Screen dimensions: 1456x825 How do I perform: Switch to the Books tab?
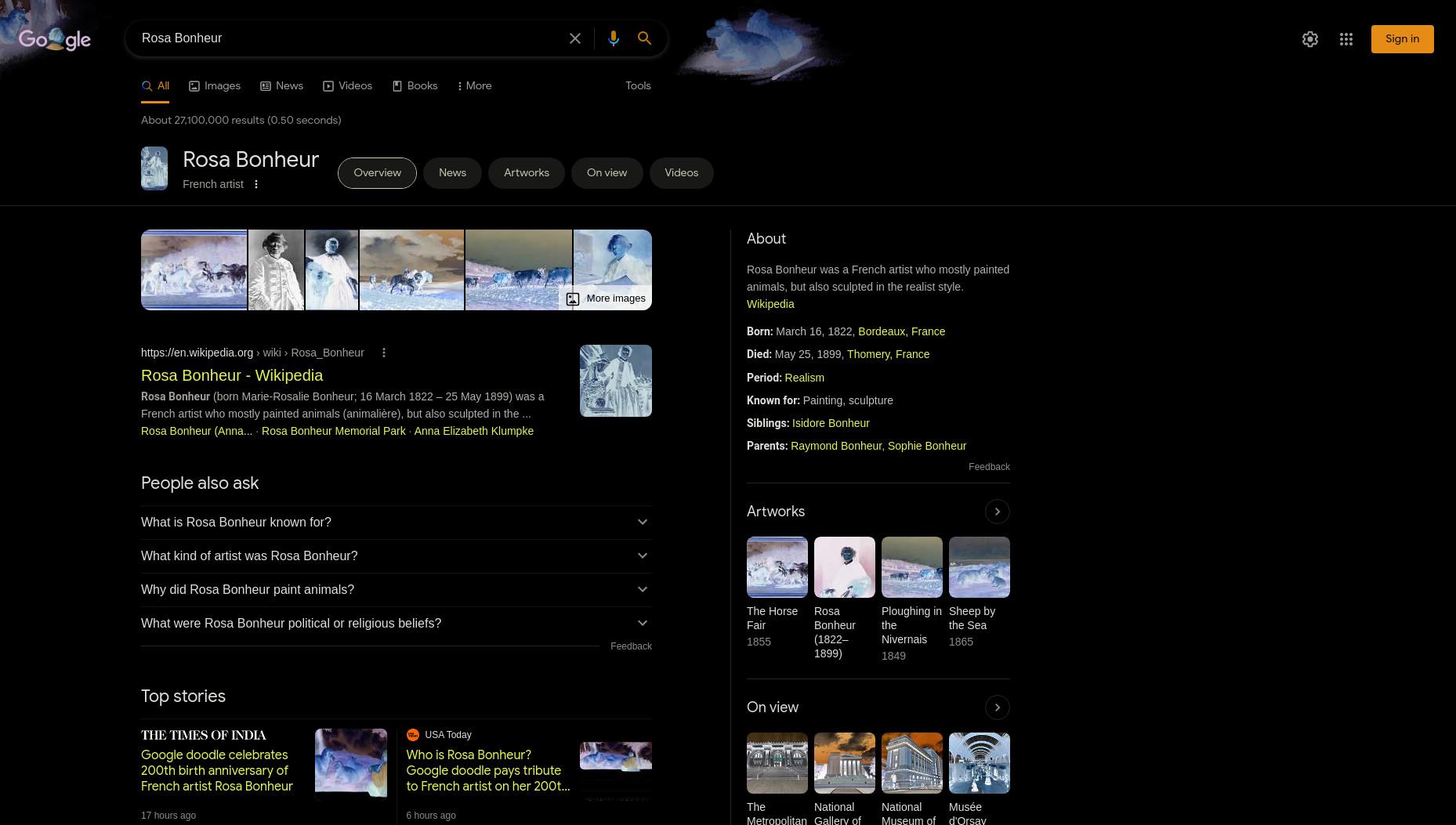(x=415, y=86)
